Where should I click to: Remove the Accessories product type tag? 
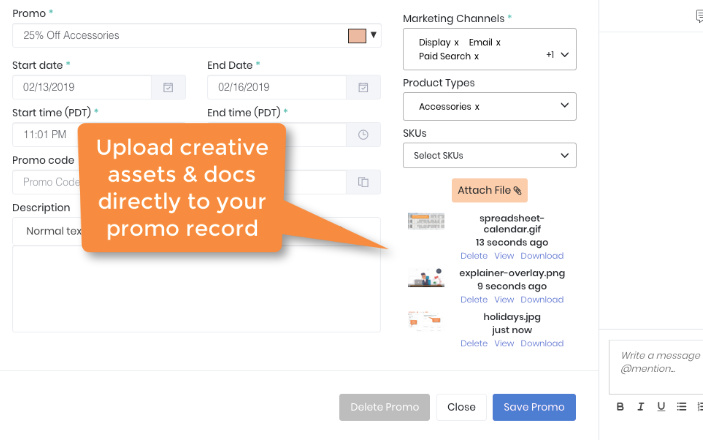point(477,107)
